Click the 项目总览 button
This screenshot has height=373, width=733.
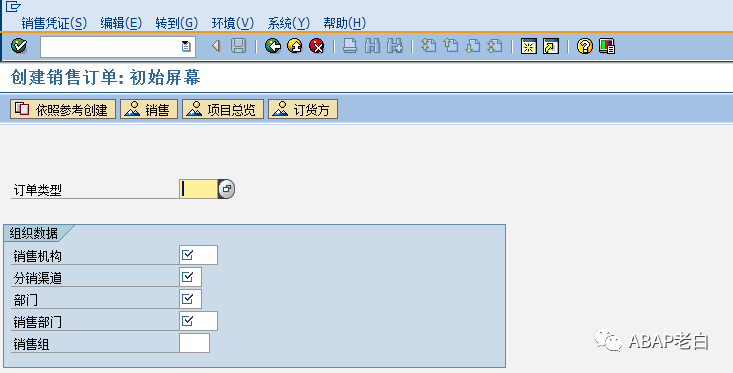click(x=223, y=109)
